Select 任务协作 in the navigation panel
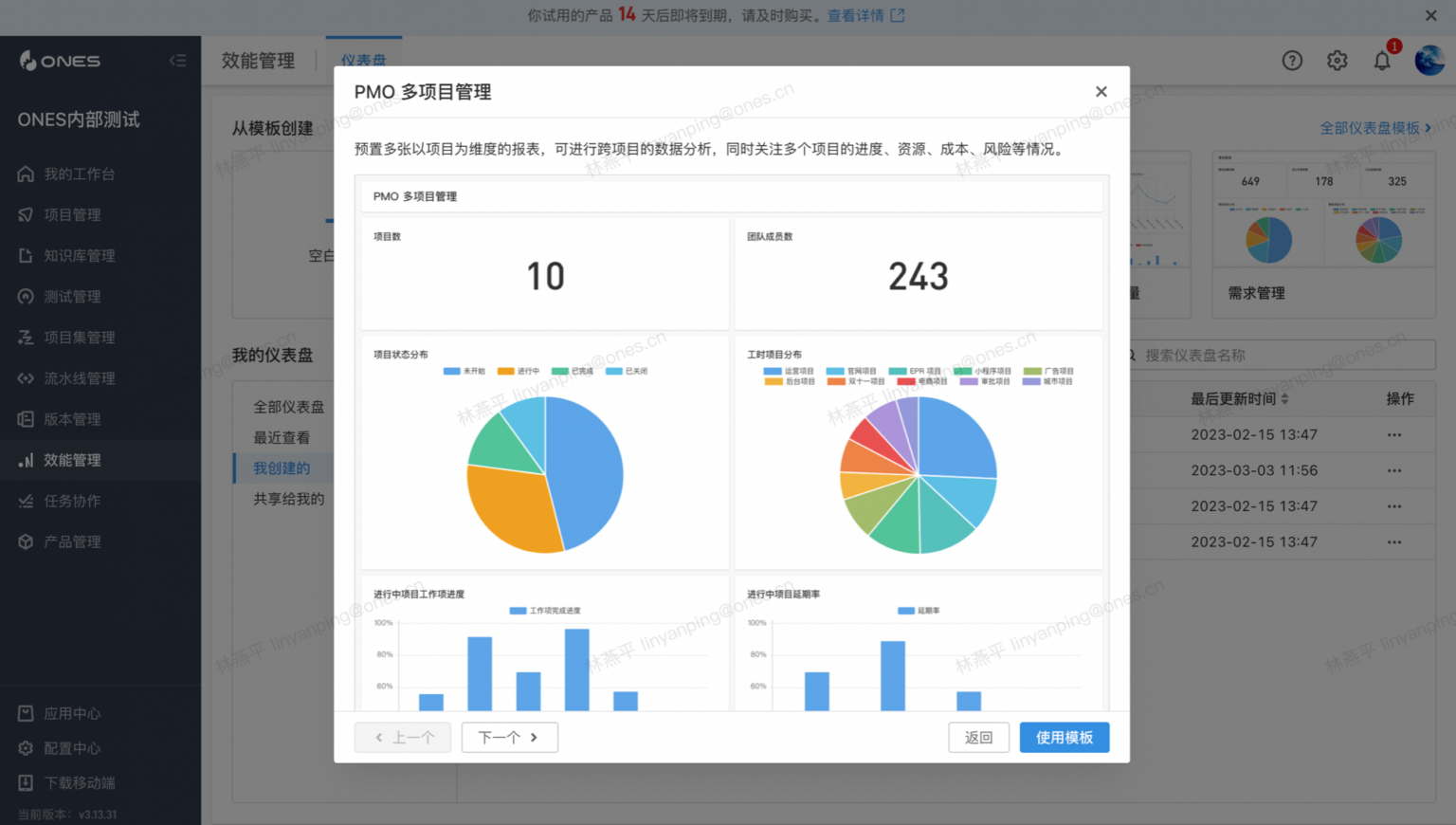1456x825 pixels. (72, 501)
